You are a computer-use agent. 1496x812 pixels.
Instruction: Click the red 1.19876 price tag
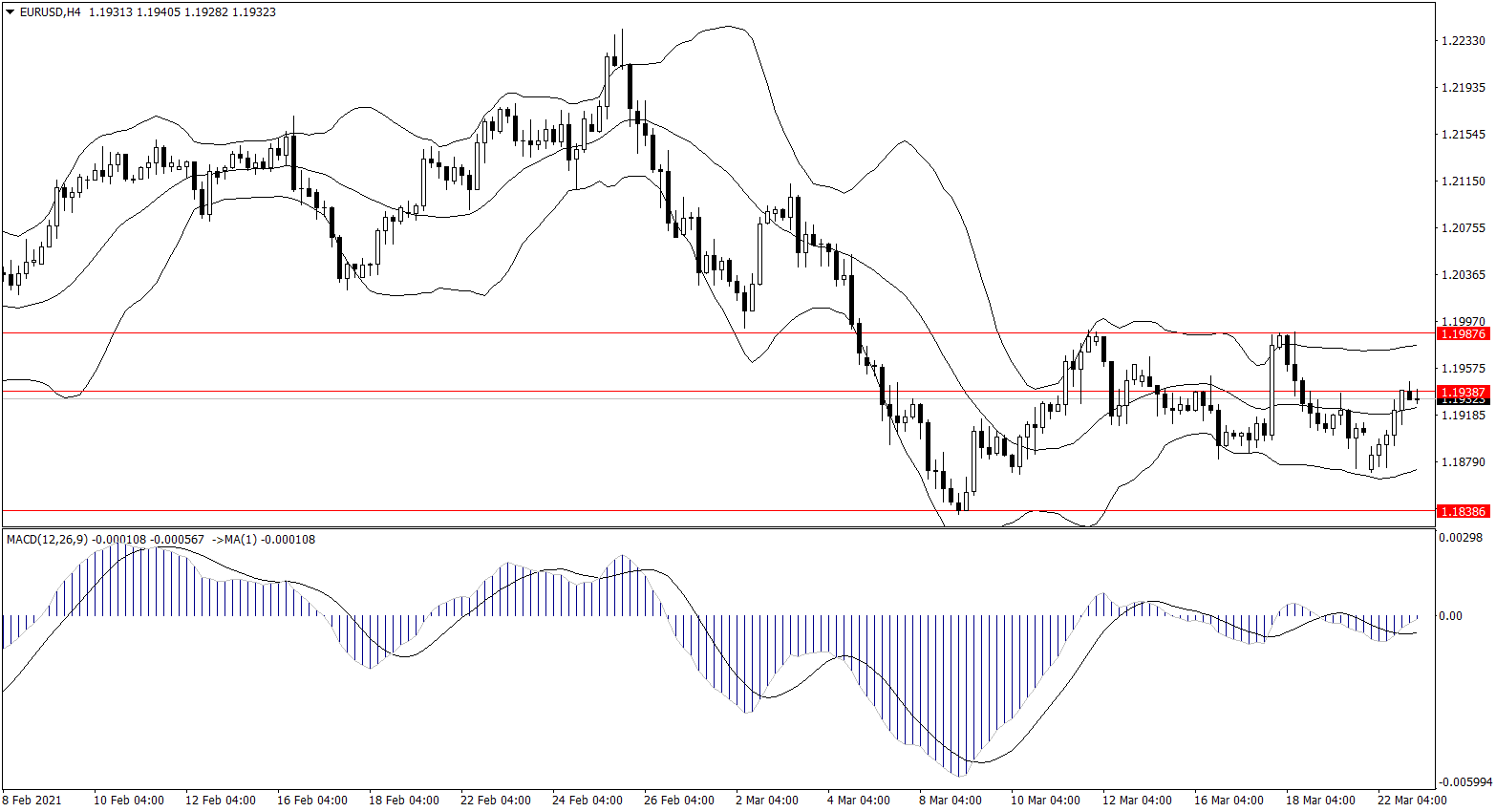[1463, 333]
